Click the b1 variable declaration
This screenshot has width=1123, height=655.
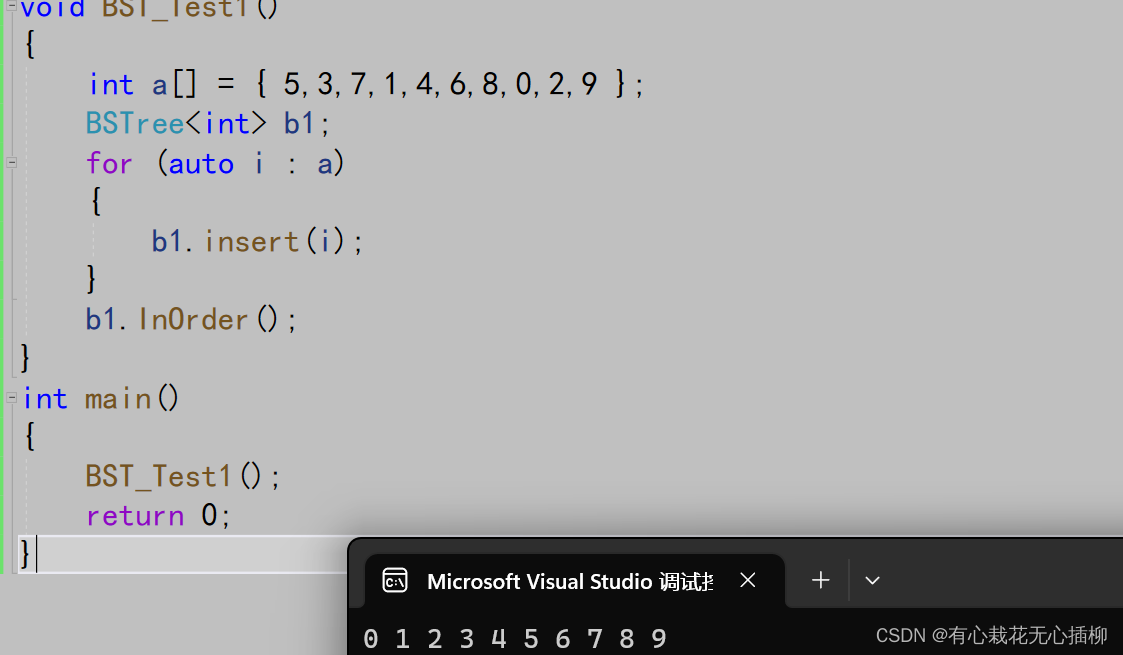click(297, 122)
